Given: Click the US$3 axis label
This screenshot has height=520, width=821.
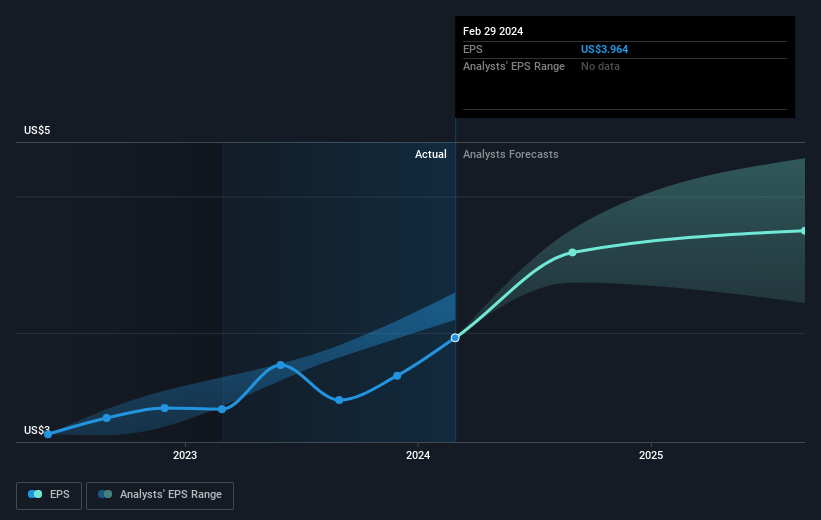Looking at the screenshot, I should [37, 430].
